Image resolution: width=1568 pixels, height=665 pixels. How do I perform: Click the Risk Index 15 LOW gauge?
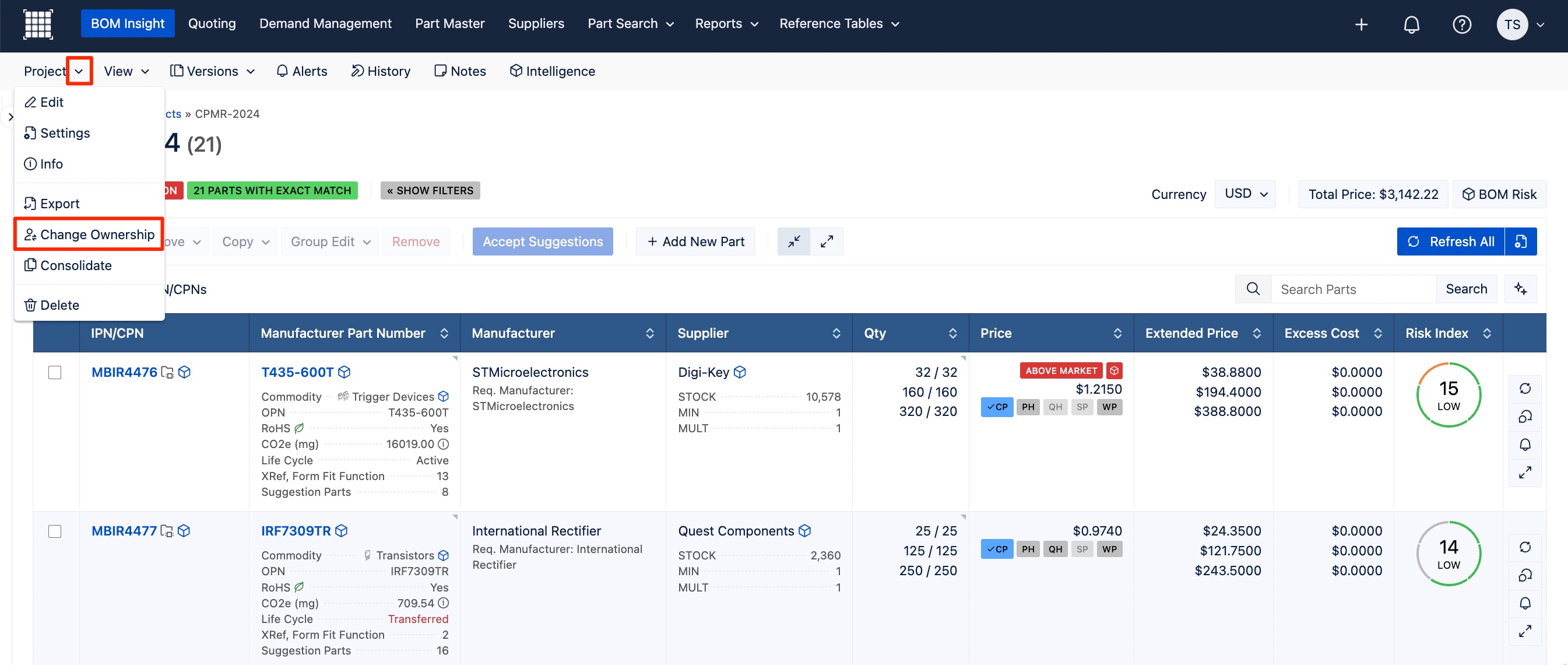pos(1449,395)
